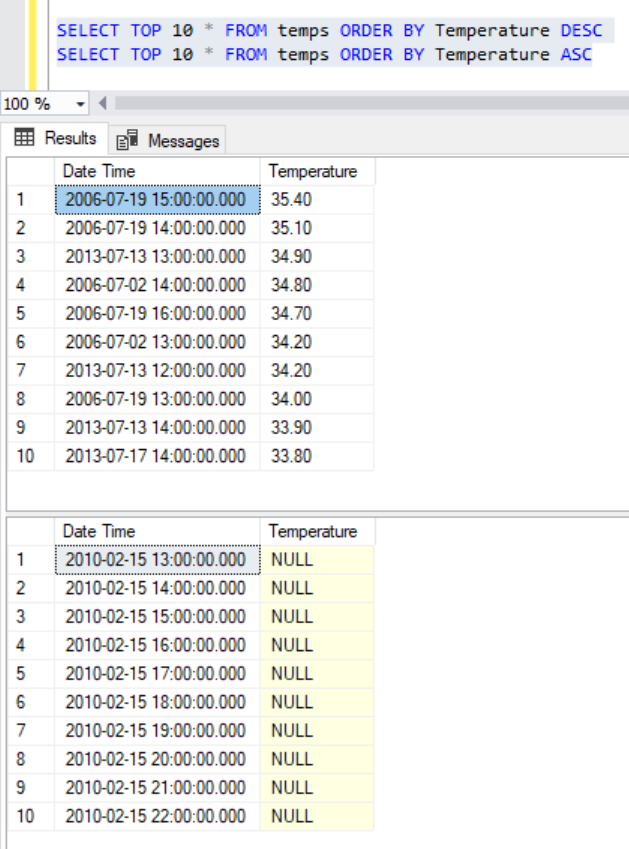Image resolution: width=629 pixels, height=849 pixels.
Task: Open the 100 % zoom dropdown
Action: (x=80, y=103)
